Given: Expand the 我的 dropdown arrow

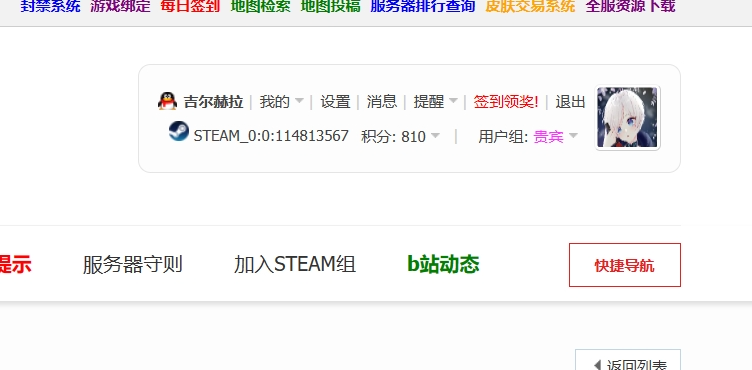Looking at the screenshot, I should click(x=299, y=101).
